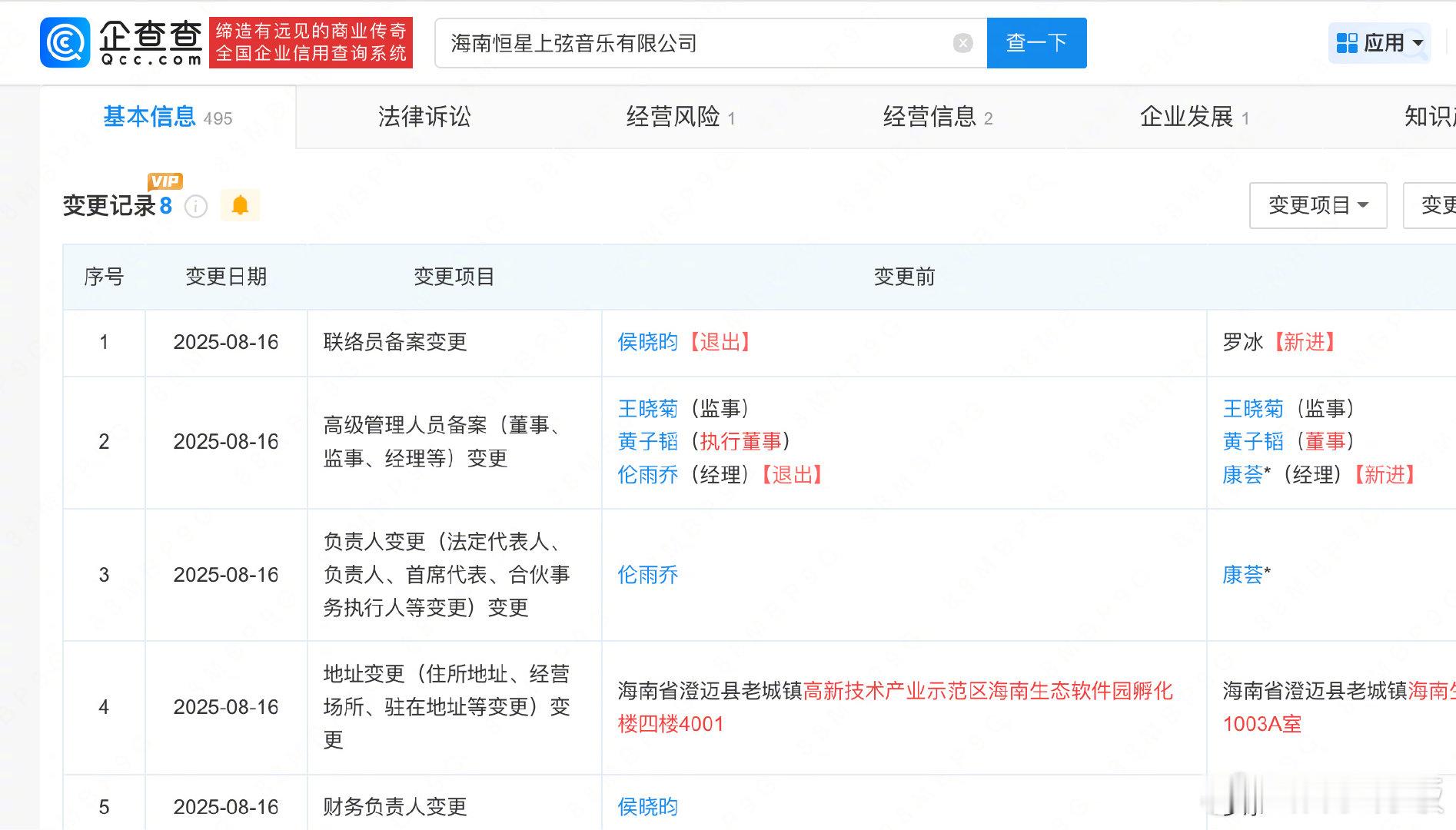Click the 序号 column header
The height and width of the screenshot is (830, 1456).
(x=104, y=277)
